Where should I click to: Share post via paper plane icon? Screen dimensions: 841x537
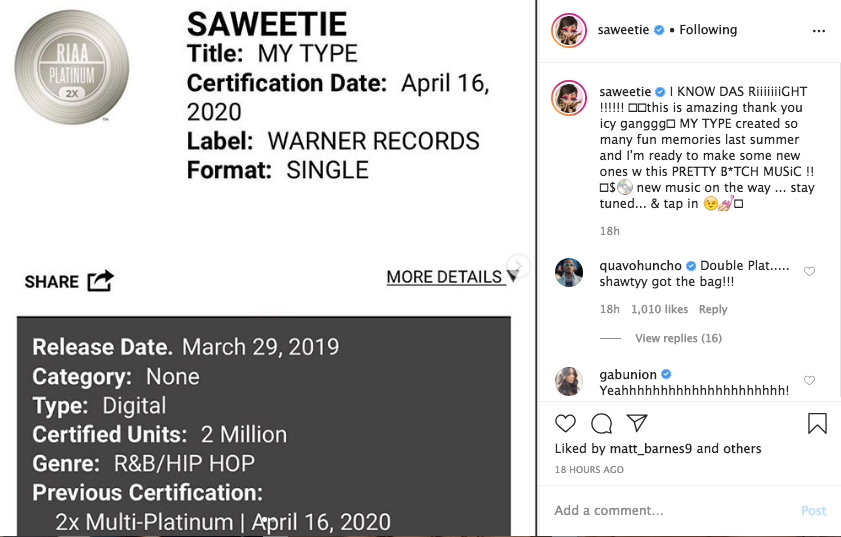tap(637, 423)
